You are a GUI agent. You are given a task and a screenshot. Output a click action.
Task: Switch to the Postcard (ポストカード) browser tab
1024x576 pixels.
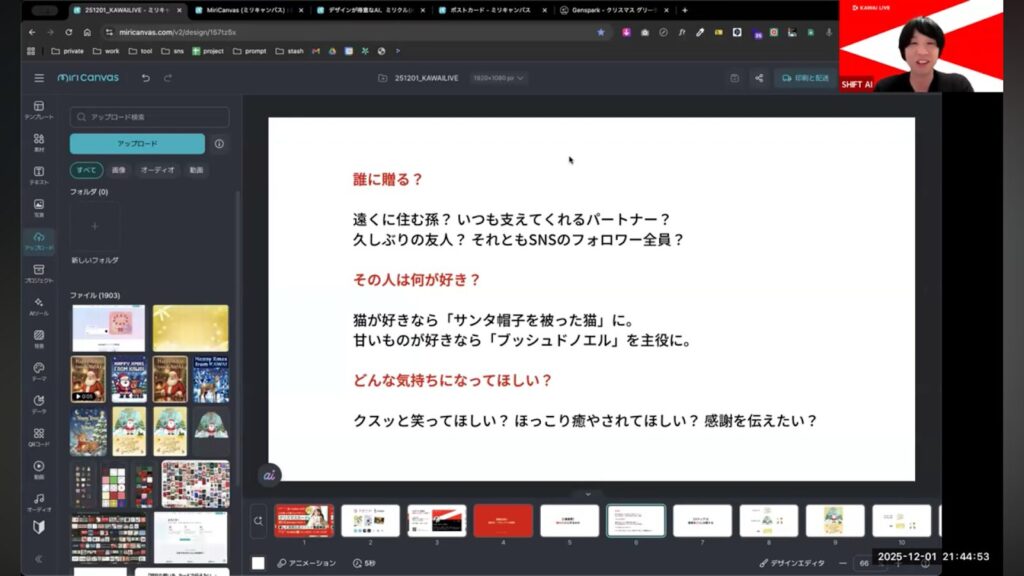(x=489, y=10)
